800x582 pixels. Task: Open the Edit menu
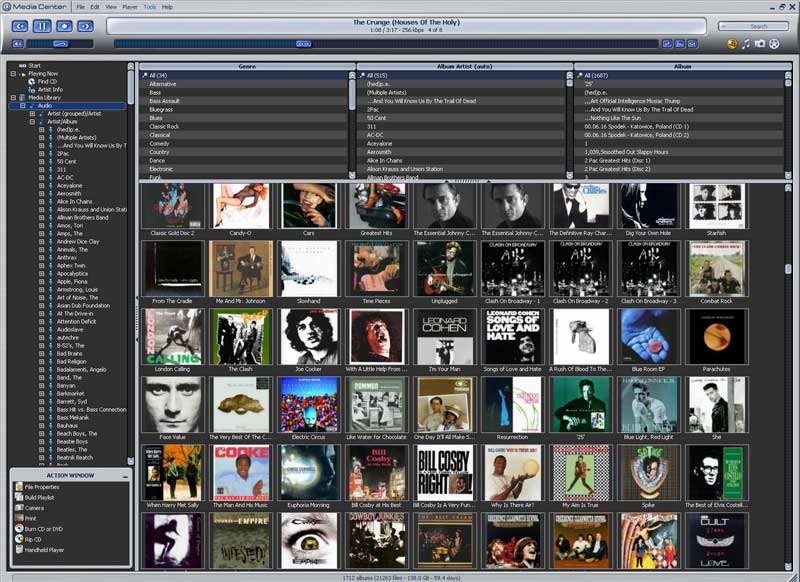95,7
